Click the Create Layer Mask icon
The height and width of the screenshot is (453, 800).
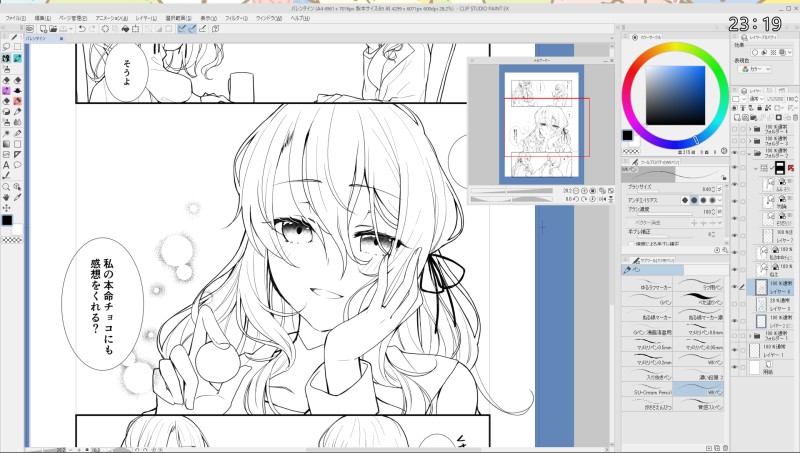(x=779, y=117)
